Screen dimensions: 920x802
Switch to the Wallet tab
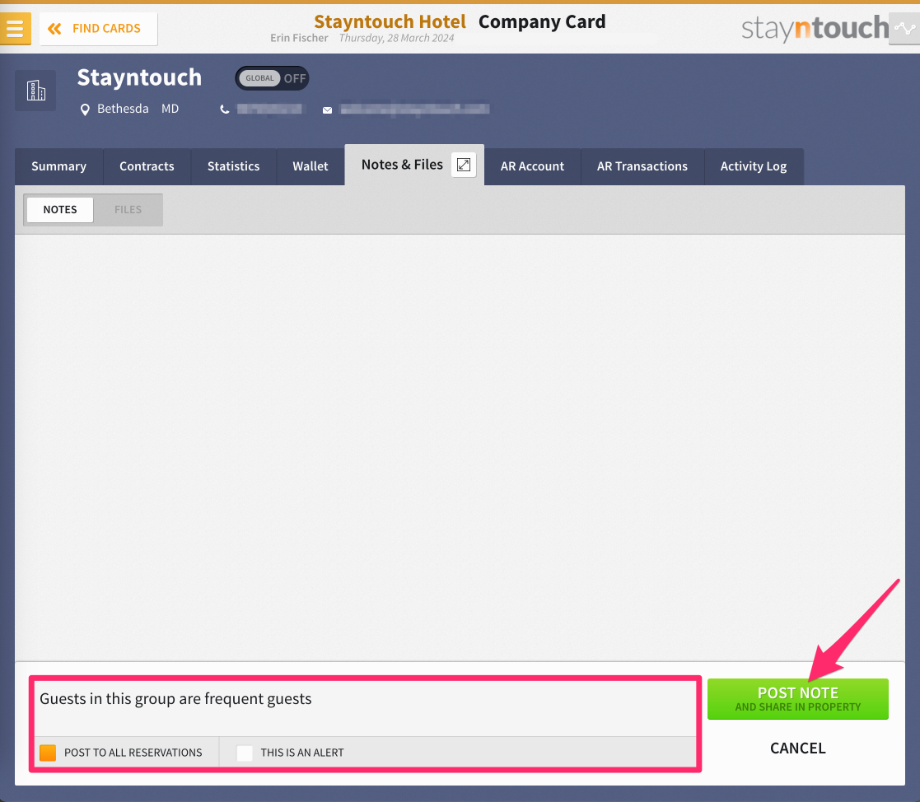point(310,167)
